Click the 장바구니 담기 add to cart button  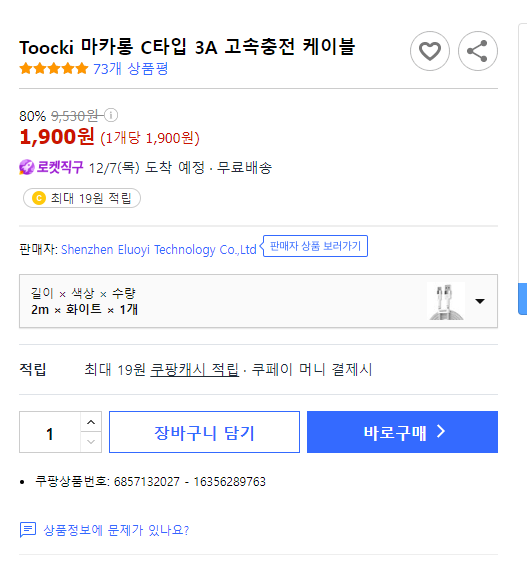pos(204,432)
